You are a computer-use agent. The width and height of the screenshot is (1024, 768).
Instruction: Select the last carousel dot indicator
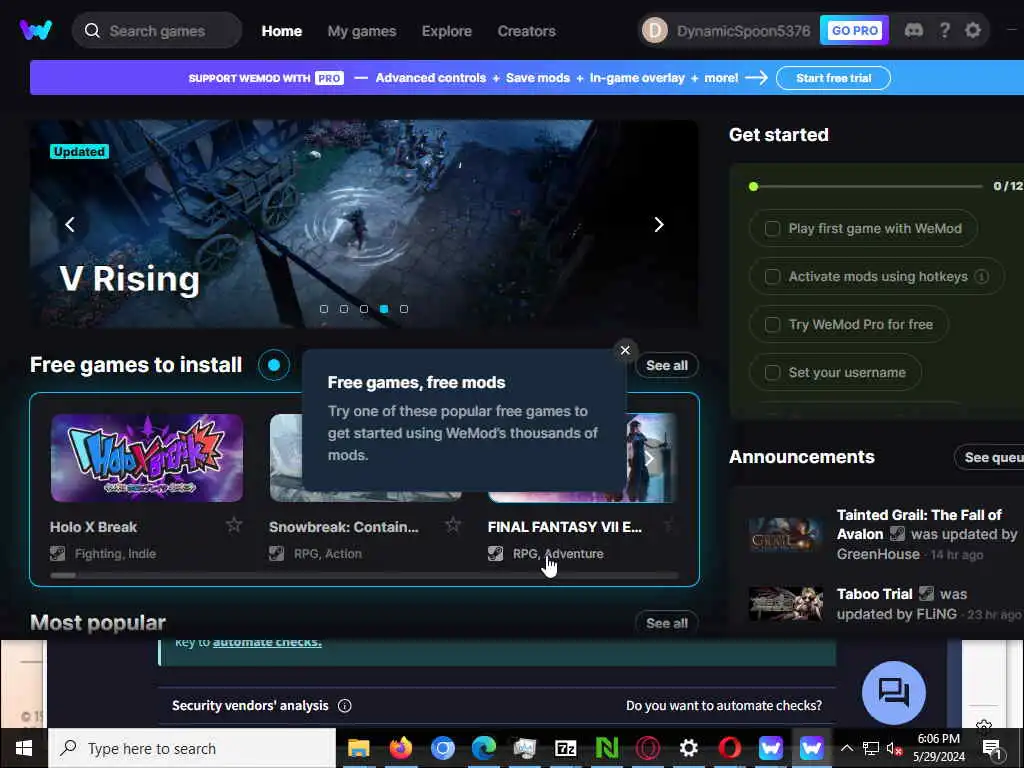404,309
